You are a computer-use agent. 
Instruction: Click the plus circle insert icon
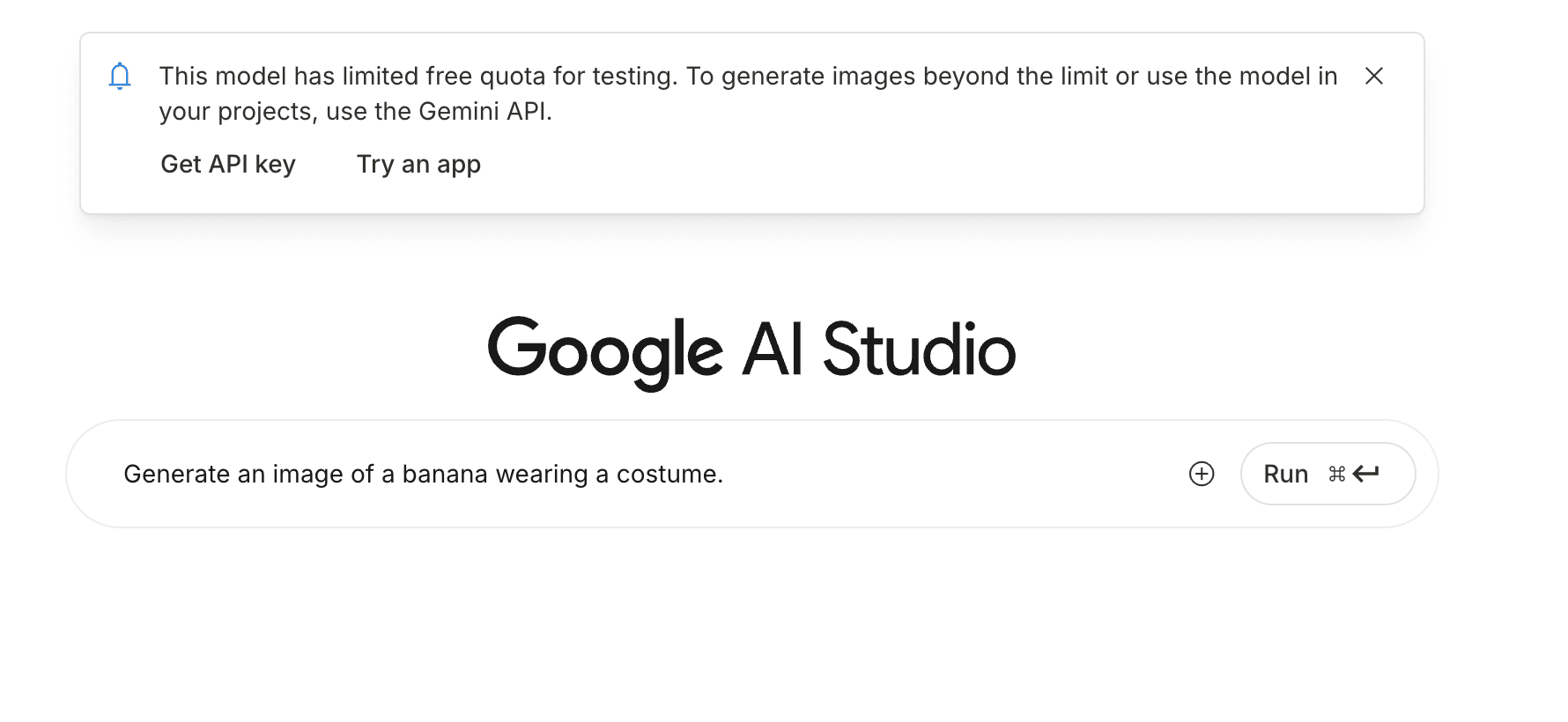coord(1202,474)
